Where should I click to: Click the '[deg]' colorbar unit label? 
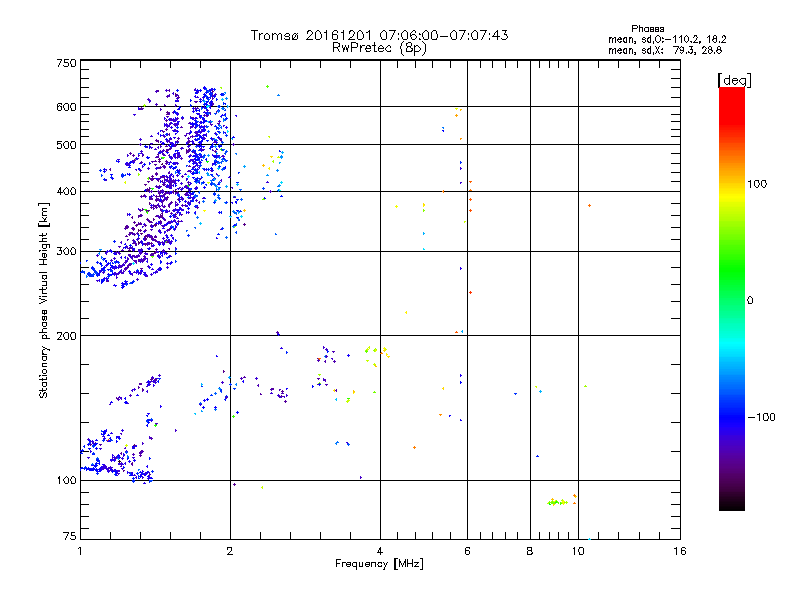734,80
